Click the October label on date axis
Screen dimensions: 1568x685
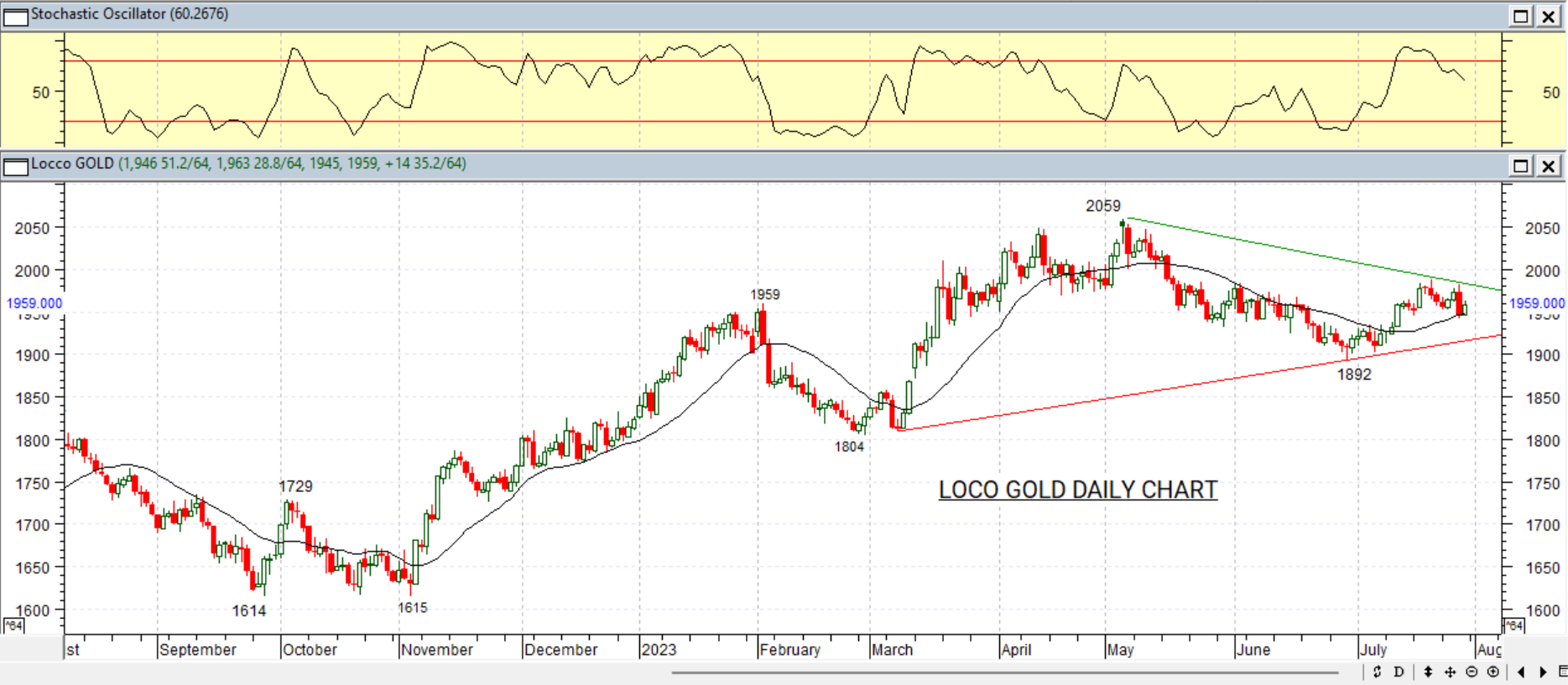click(x=310, y=650)
